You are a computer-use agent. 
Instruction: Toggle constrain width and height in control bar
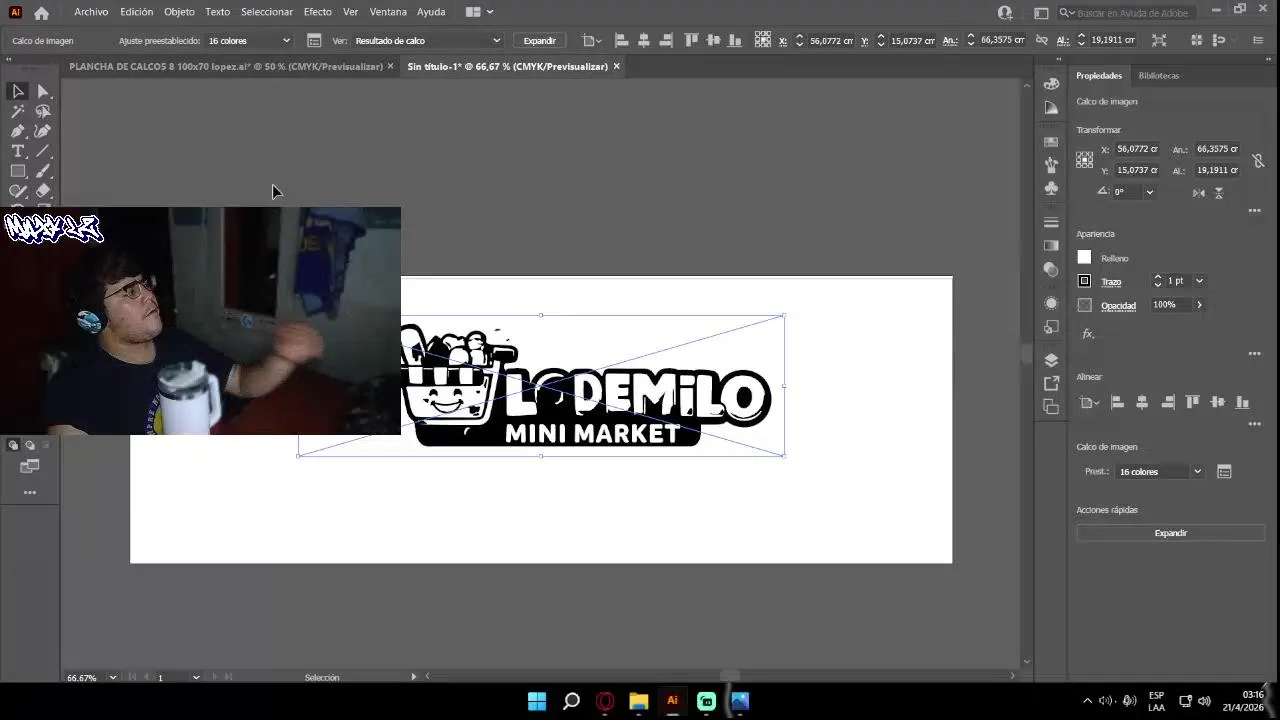1042,40
